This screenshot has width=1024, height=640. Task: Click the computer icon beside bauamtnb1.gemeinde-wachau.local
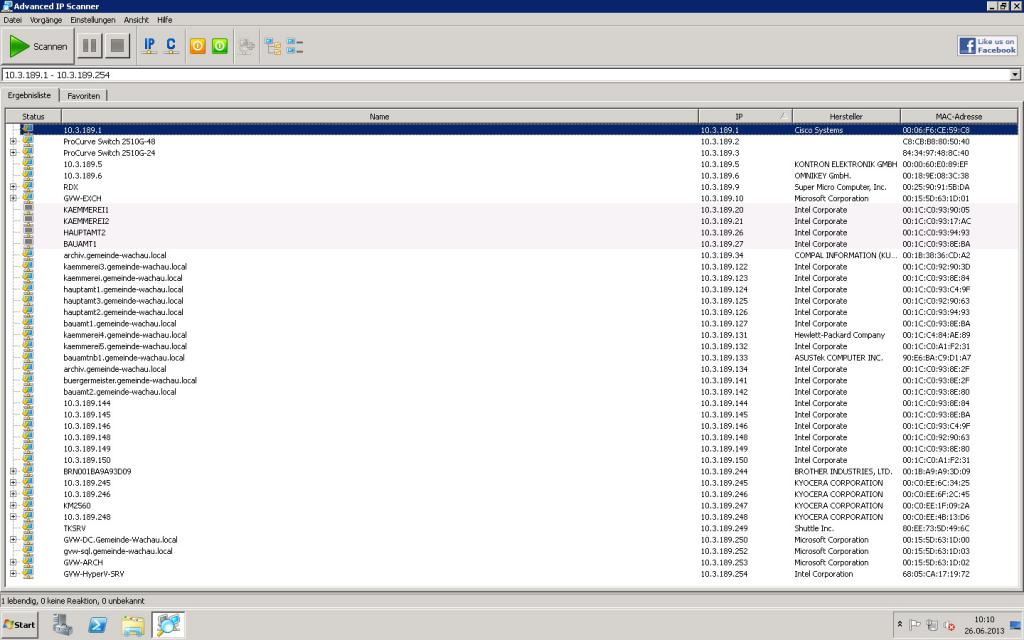[x=28, y=357]
